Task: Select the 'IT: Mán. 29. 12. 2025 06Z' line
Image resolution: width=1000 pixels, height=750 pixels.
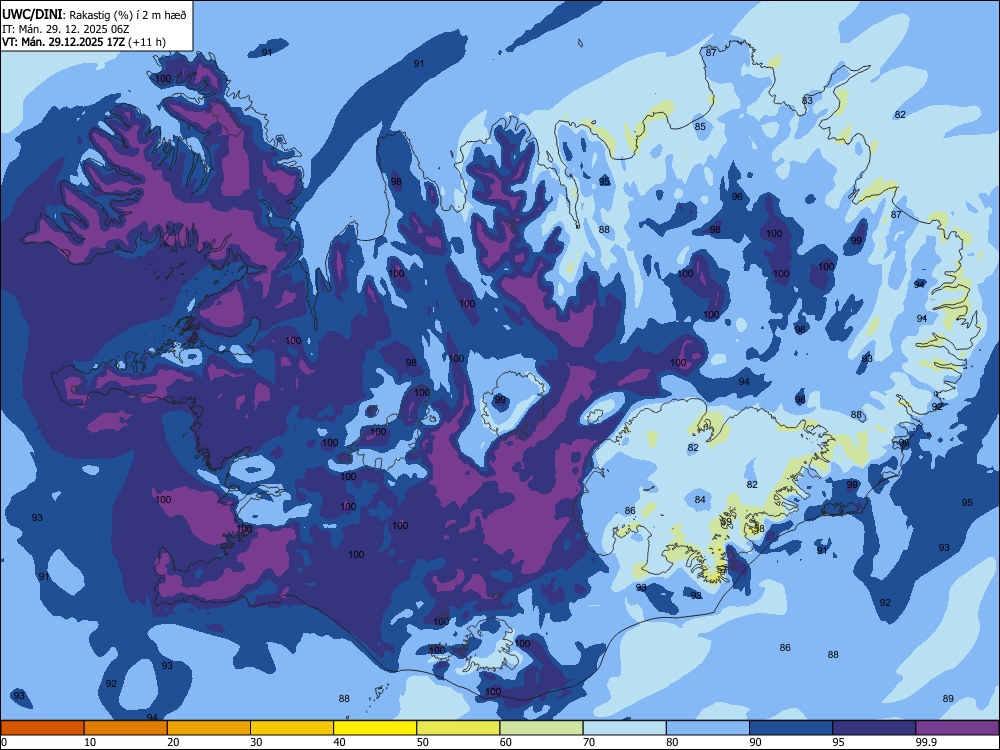Action: click(x=66, y=29)
